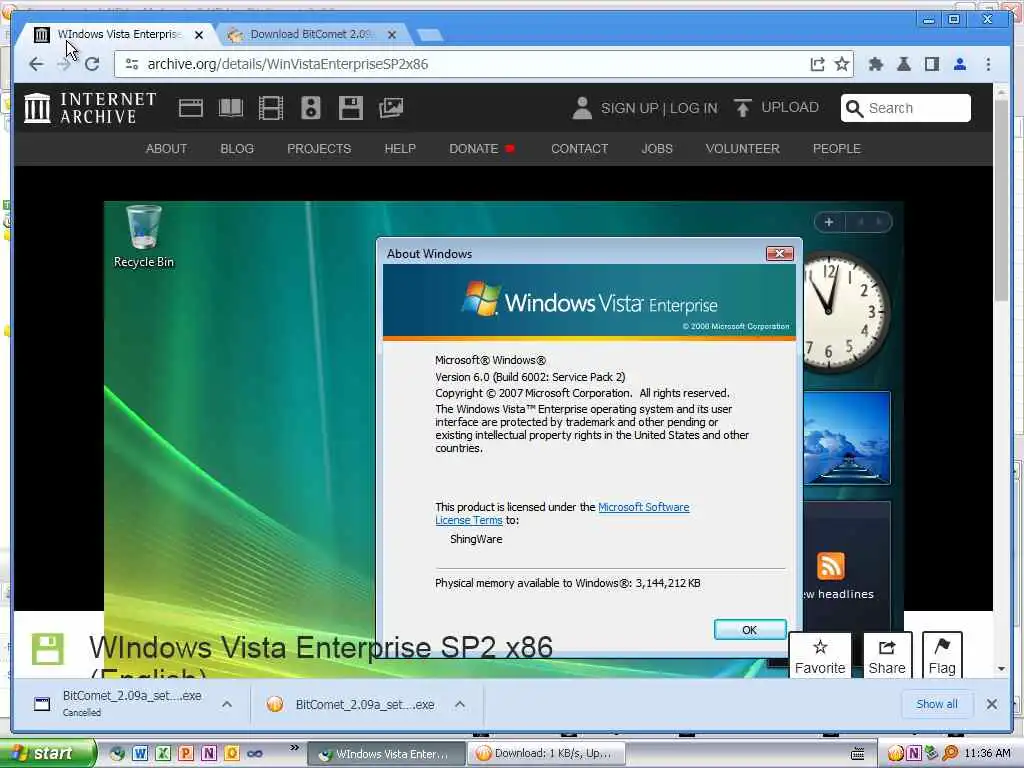The width and height of the screenshot is (1024, 768).
Task: Expand options for second BitComet download
Action: coord(460,704)
